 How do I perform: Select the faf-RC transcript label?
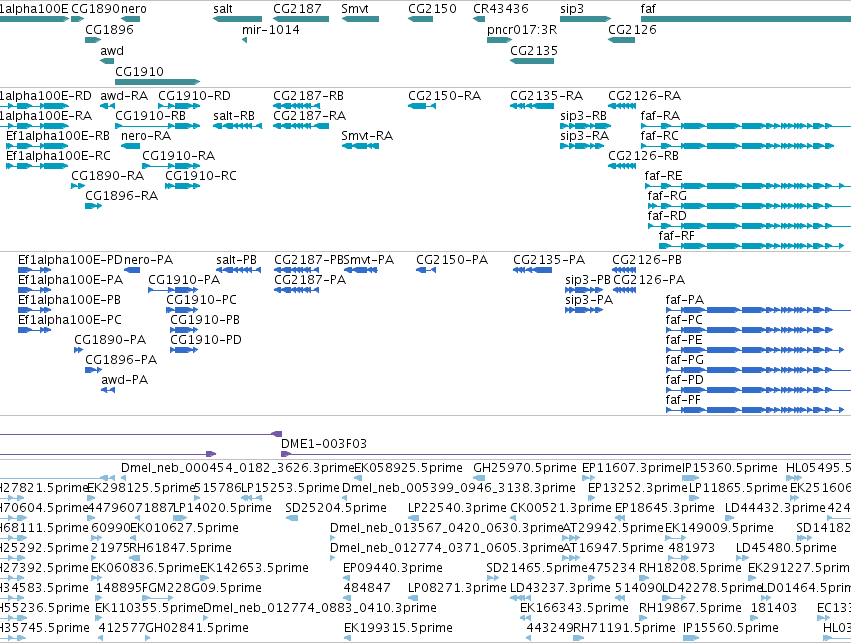pos(659,136)
